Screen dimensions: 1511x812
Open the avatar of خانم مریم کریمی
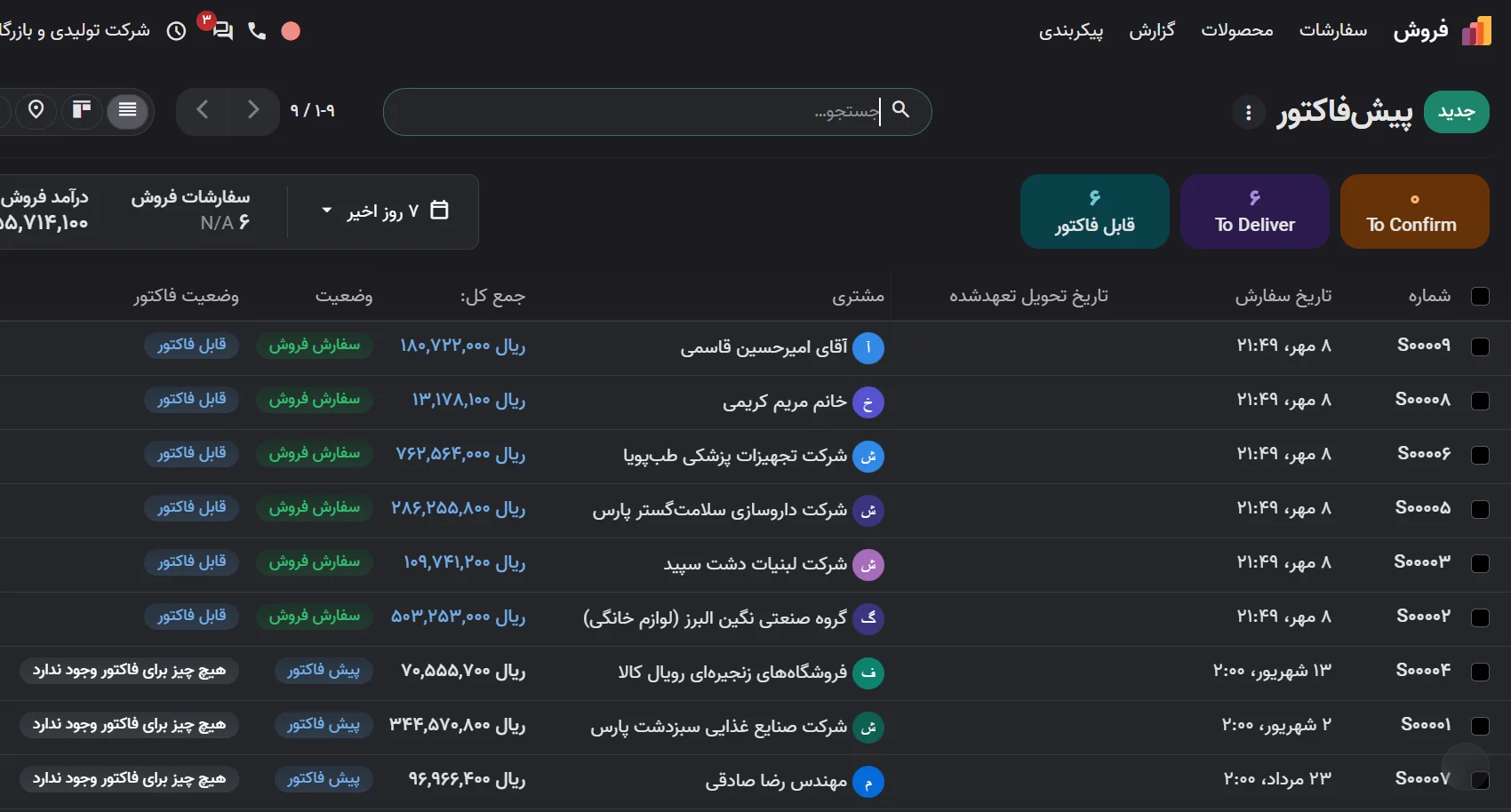point(868,402)
